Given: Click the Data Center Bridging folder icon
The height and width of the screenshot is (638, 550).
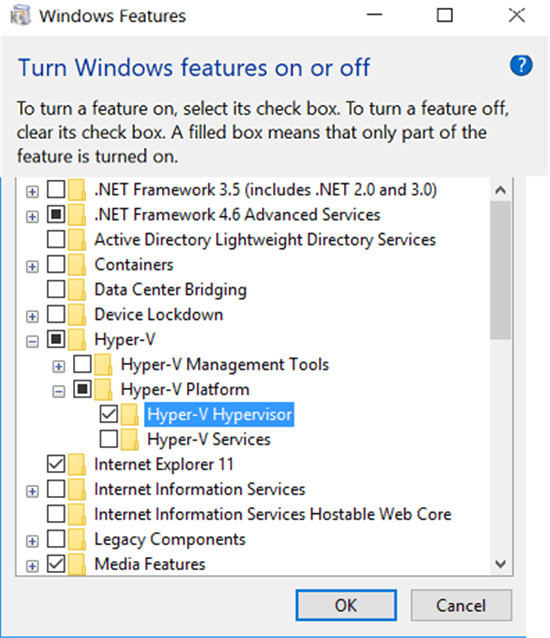Looking at the screenshot, I should pyautogui.click(x=77, y=290).
